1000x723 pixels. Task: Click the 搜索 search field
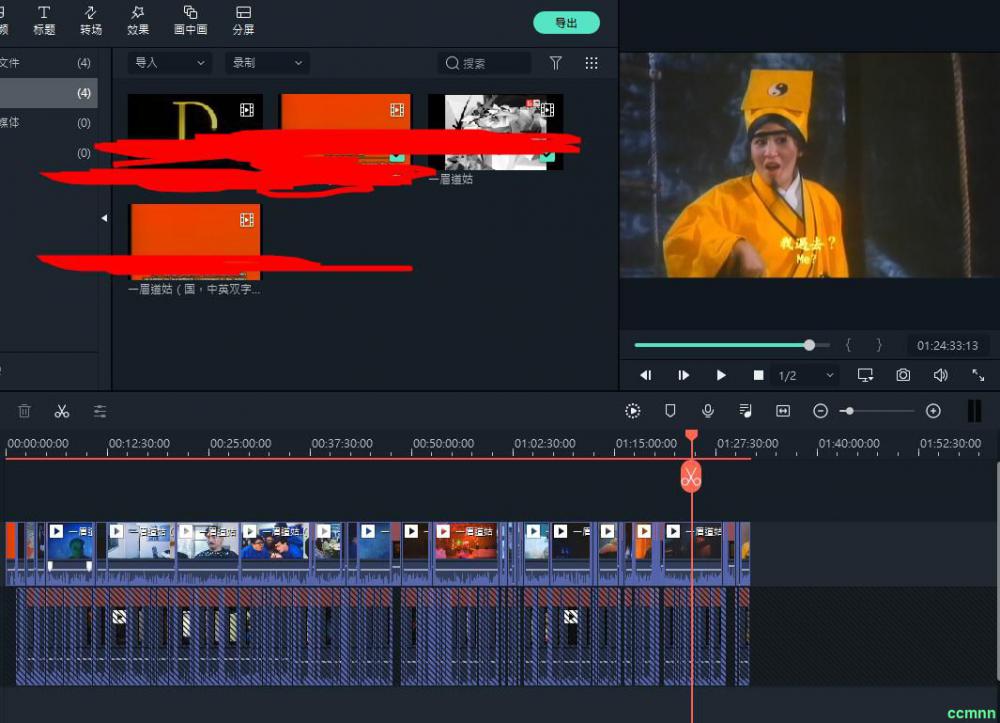click(x=485, y=62)
